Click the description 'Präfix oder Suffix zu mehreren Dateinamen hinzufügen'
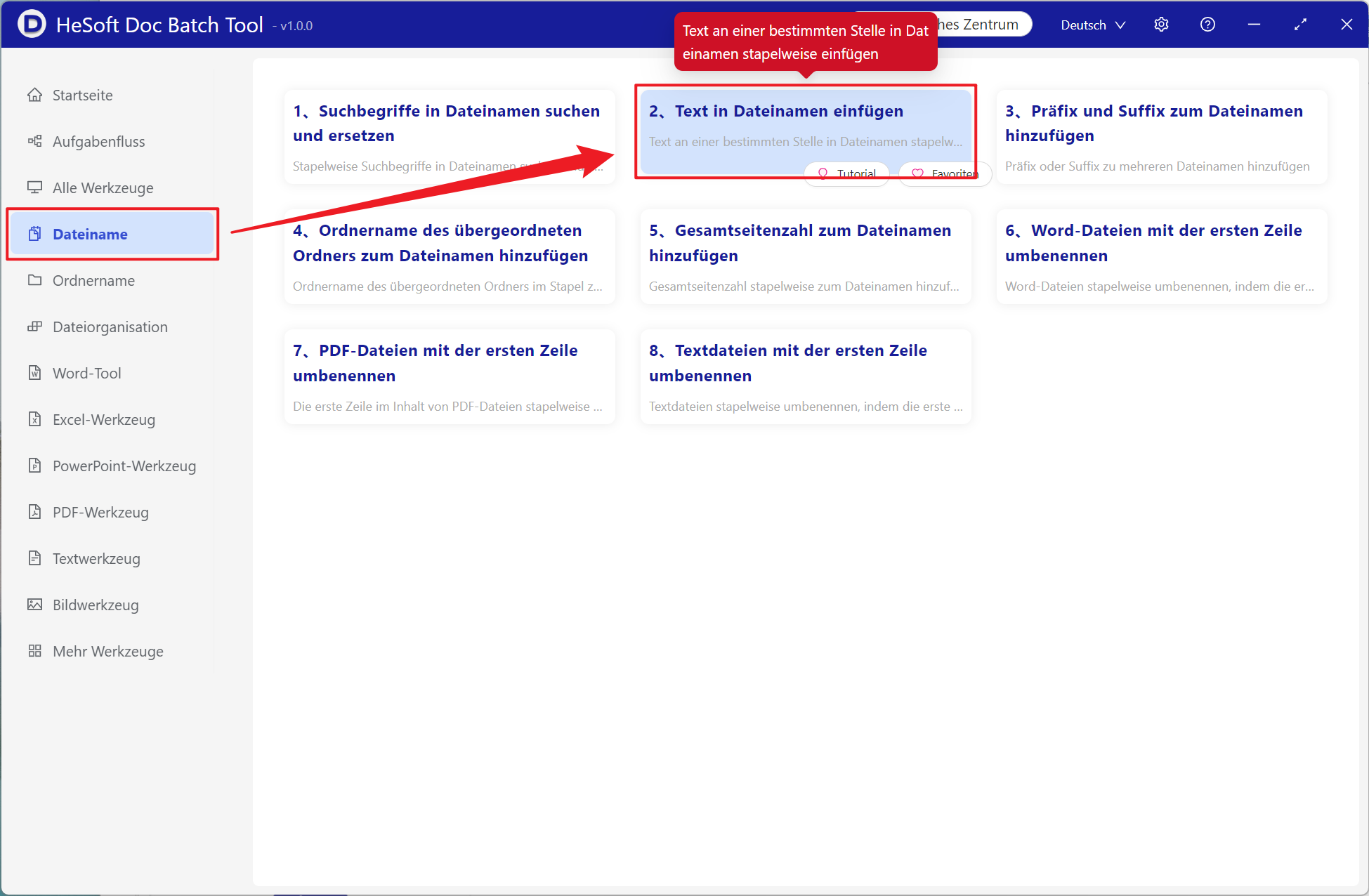This screenshot has width=1369, height=896. pos(1157,166)
